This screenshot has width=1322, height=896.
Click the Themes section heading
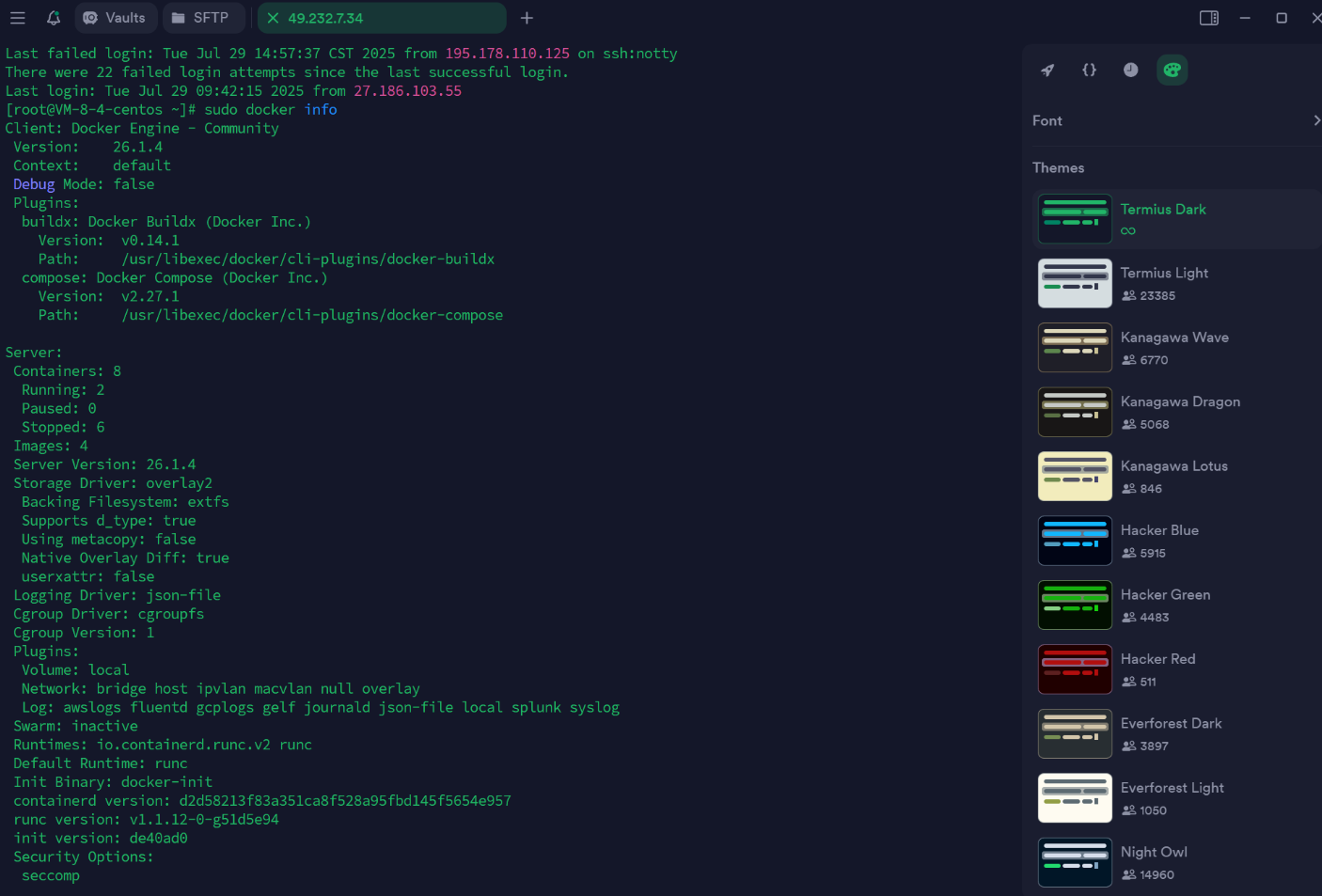tap(1058, 167)
